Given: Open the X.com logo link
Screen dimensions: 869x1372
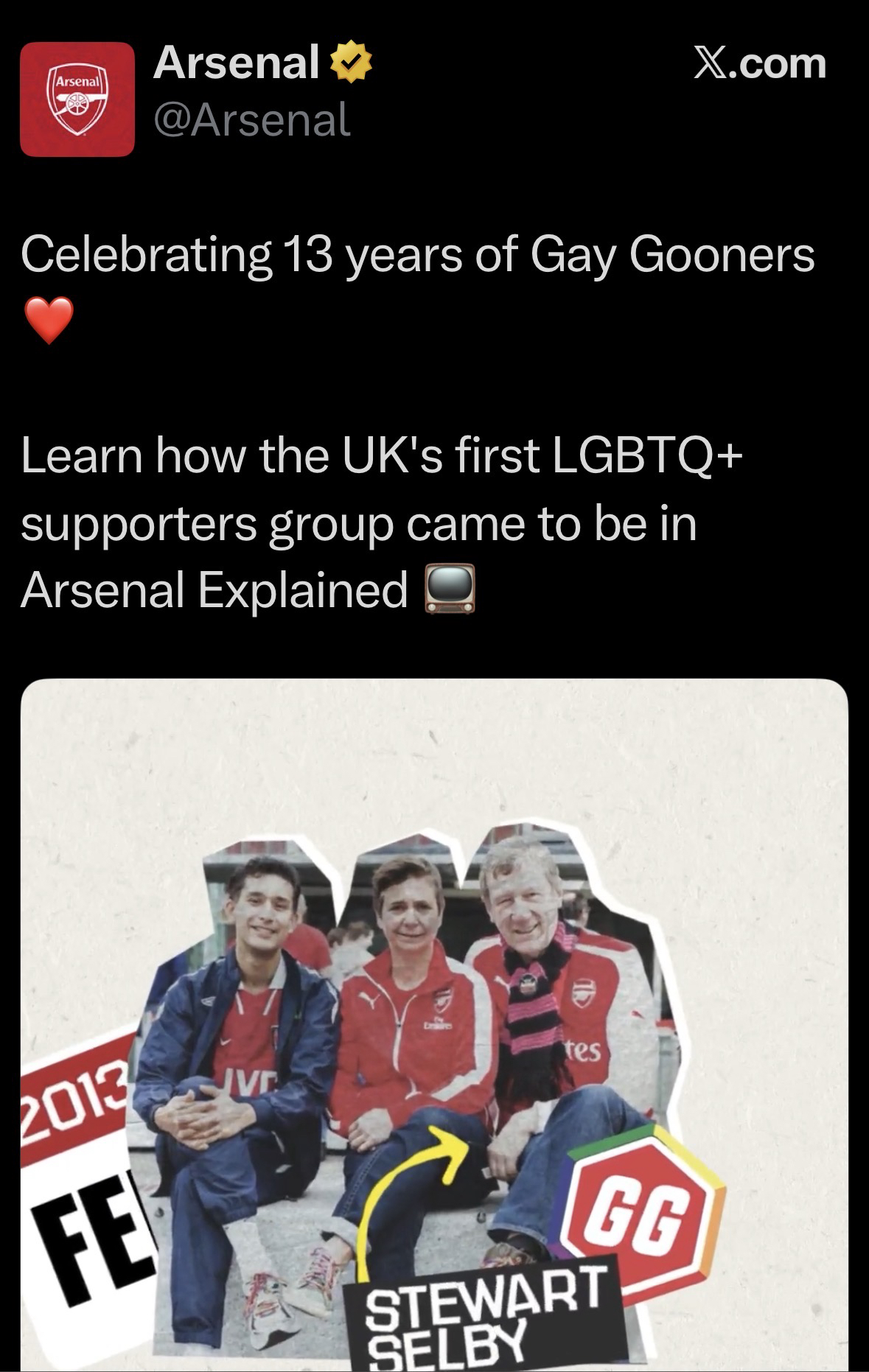Looking at the screenshot, I should tap(761, 63).
